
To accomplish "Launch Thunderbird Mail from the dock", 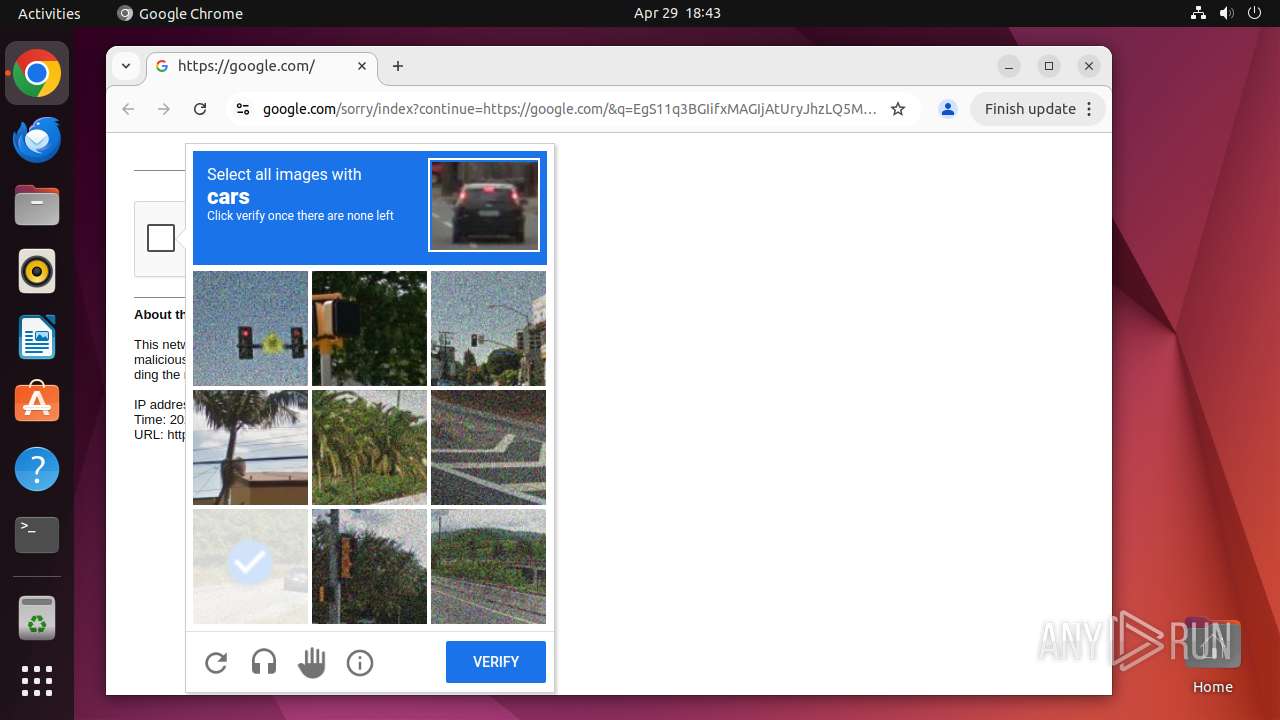I will [37, 140].
